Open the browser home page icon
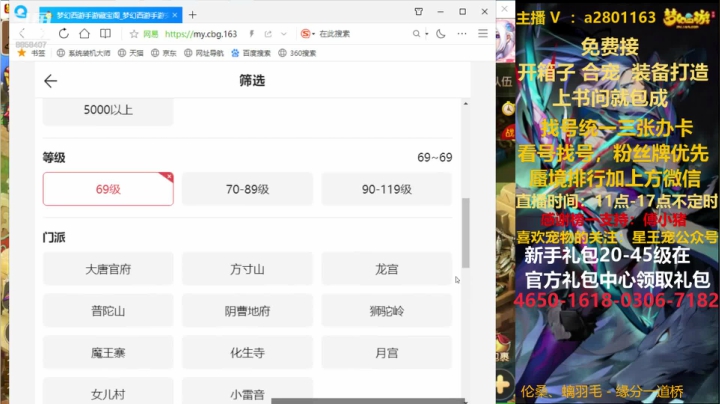 [84, 34]
